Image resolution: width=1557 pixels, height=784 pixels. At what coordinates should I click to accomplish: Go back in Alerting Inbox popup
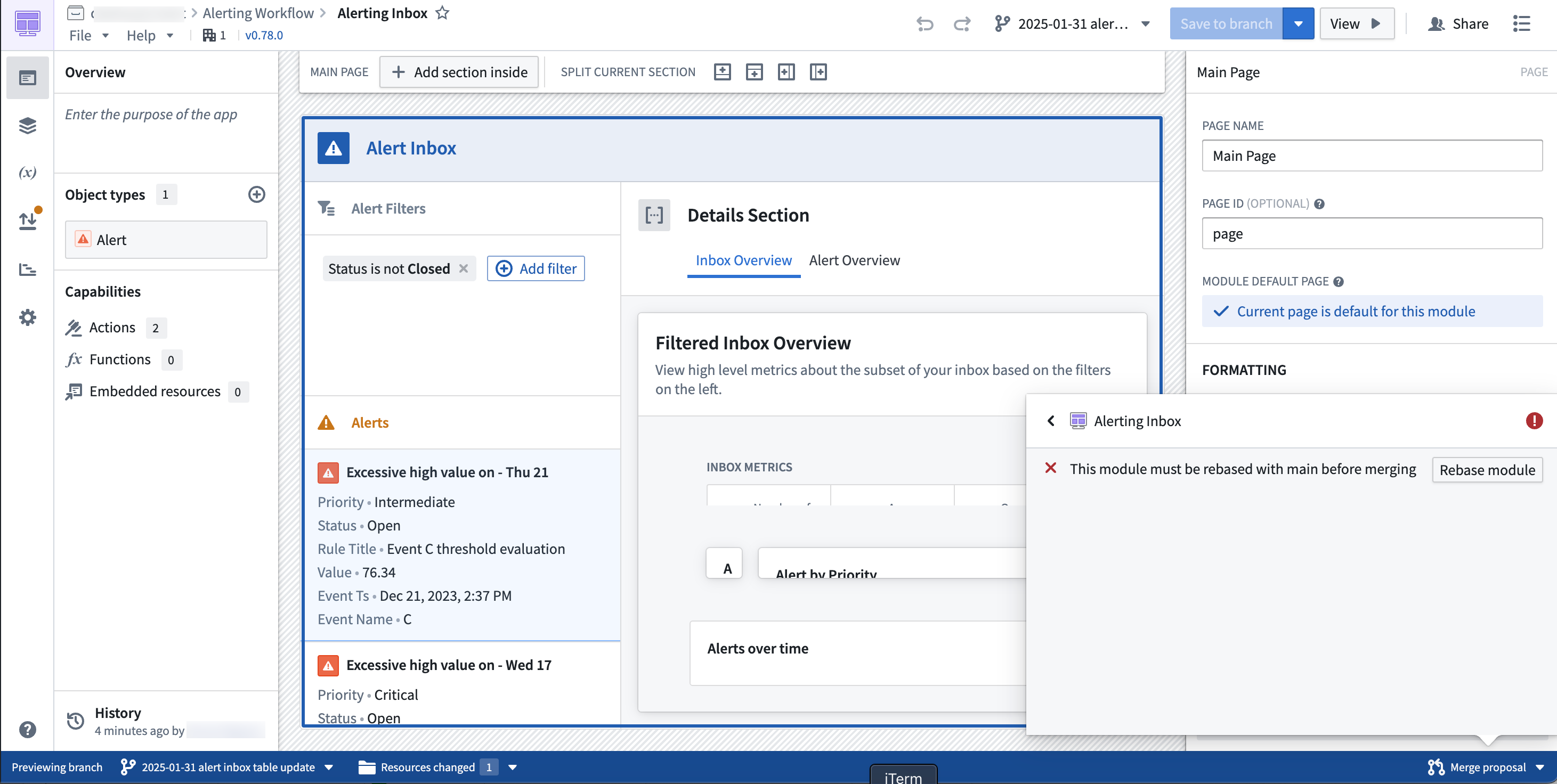(1050, 421)
